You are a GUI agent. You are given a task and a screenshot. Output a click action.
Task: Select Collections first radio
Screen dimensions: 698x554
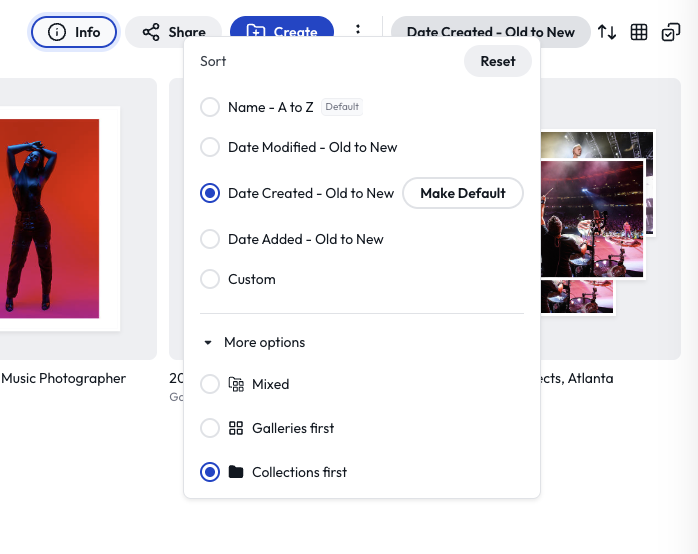(210, 472)
